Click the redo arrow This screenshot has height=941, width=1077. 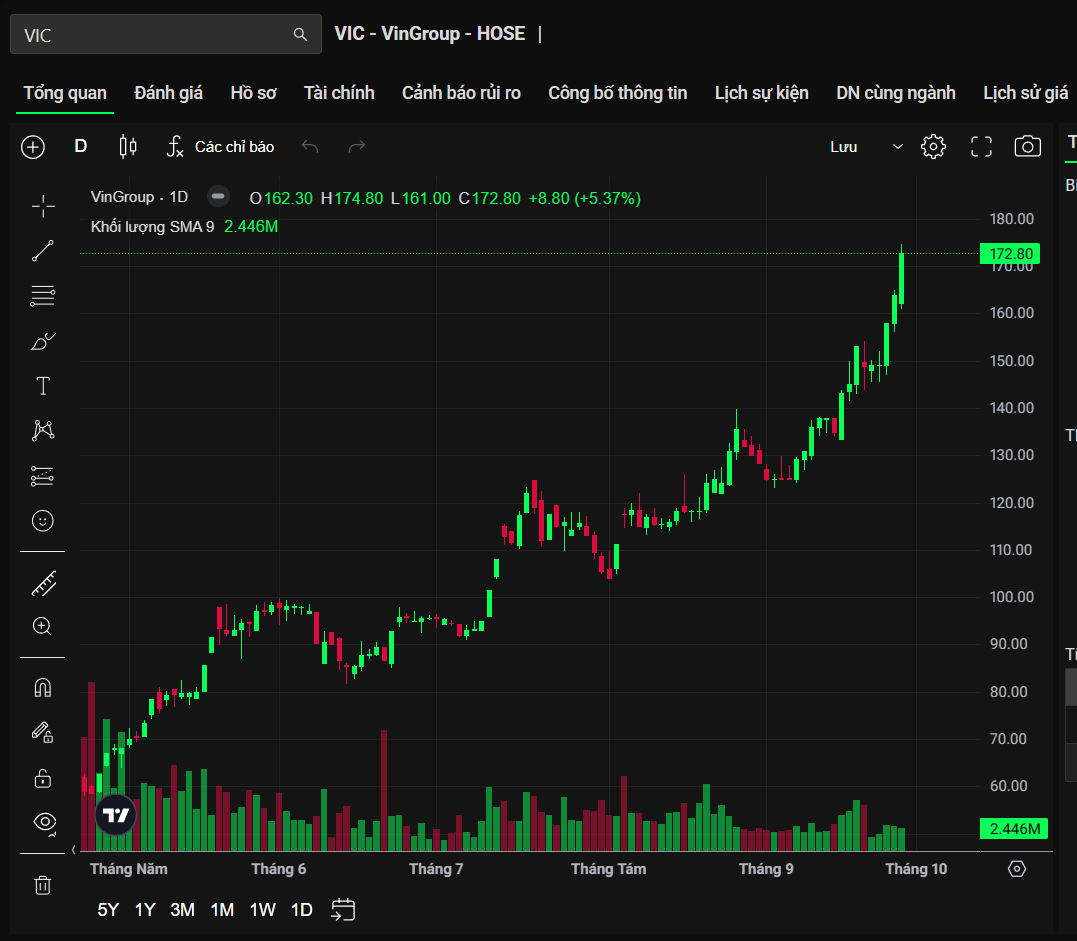click(356, 146)
